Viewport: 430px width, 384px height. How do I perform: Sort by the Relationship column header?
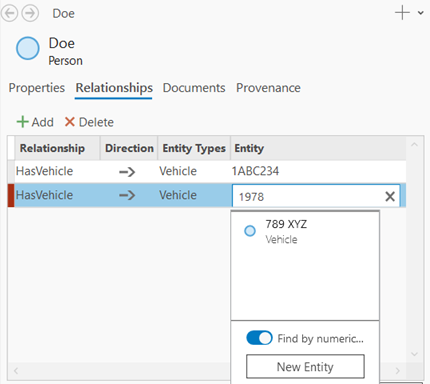point(52,148)
